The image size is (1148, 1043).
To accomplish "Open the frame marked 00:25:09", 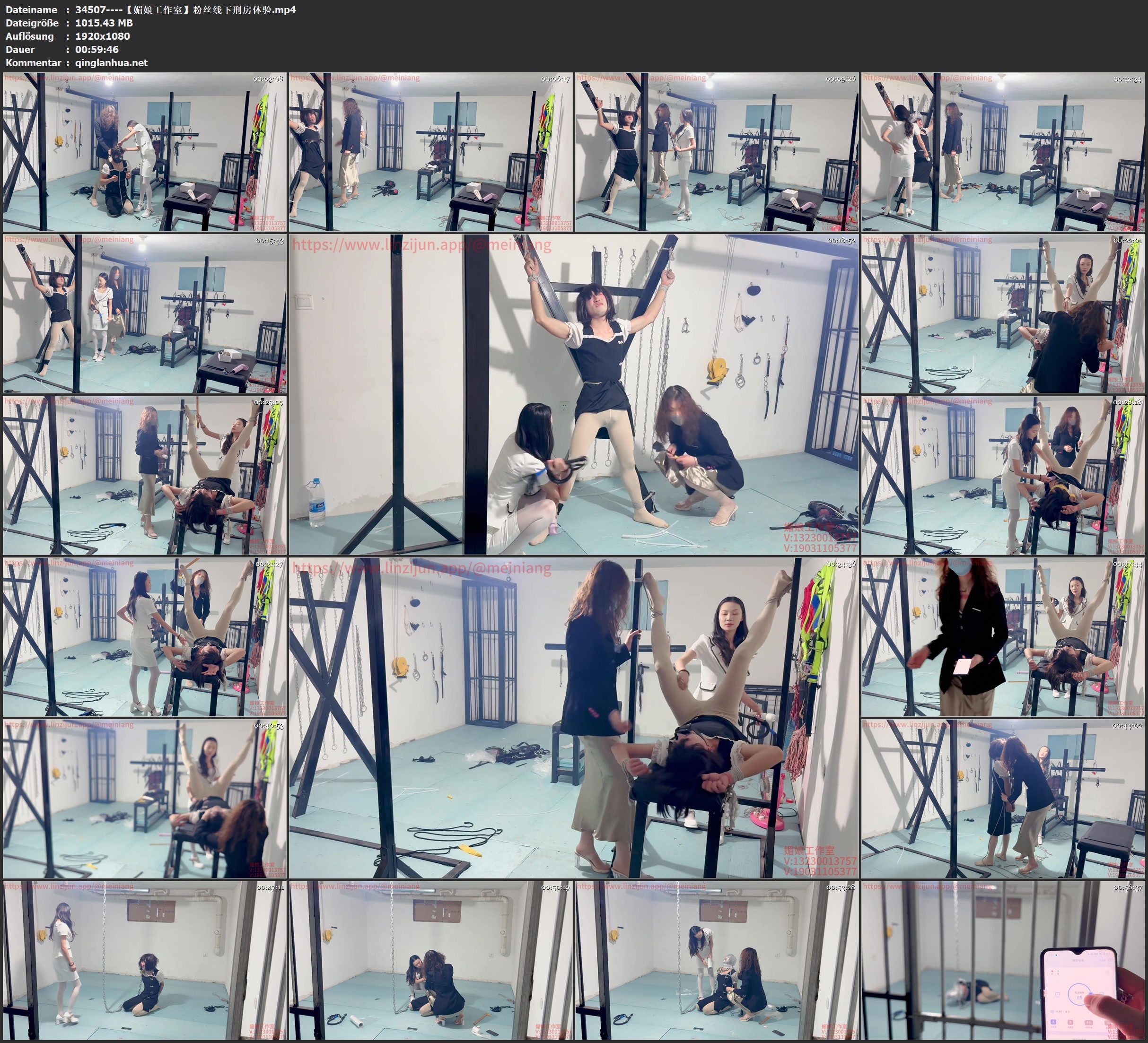I will [145, 475].
